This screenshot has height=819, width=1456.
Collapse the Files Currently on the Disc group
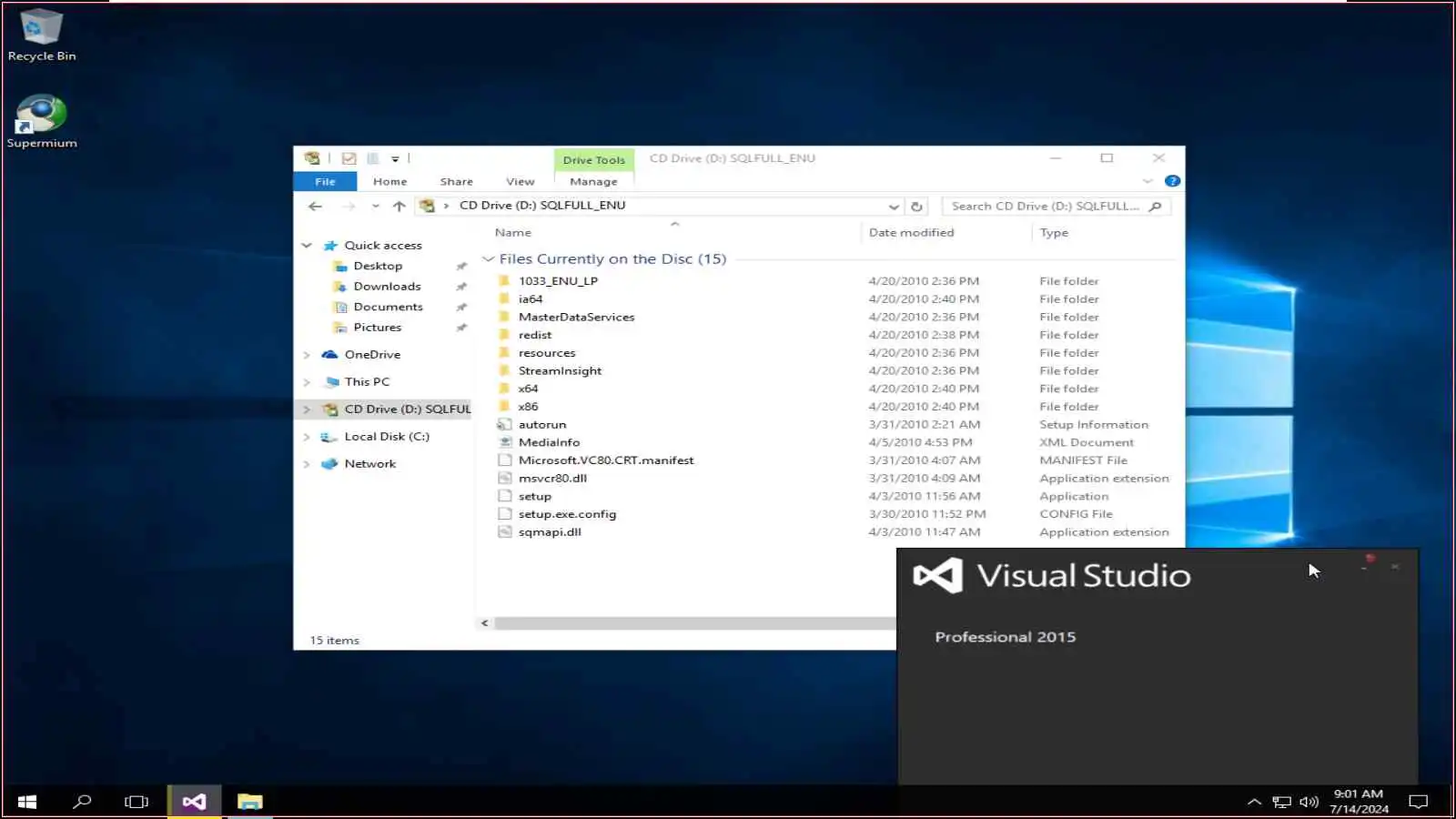(x=488, y=259)
